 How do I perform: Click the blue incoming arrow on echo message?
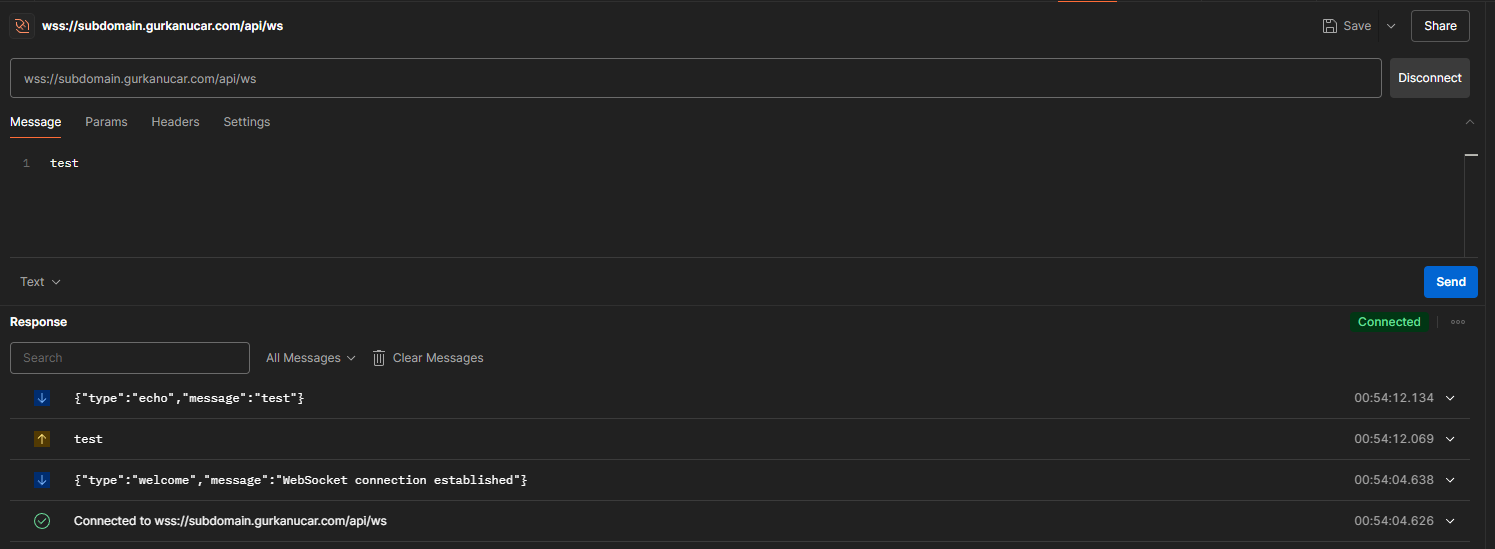pyautogui.click(x=42, y=398)
